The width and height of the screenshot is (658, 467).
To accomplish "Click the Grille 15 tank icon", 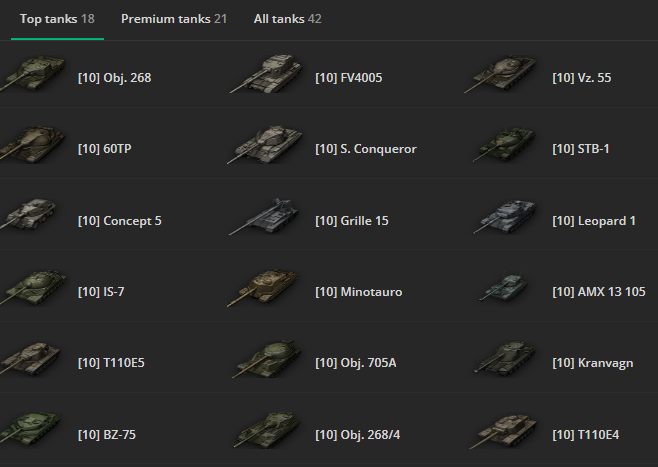I will click(264, 217).
